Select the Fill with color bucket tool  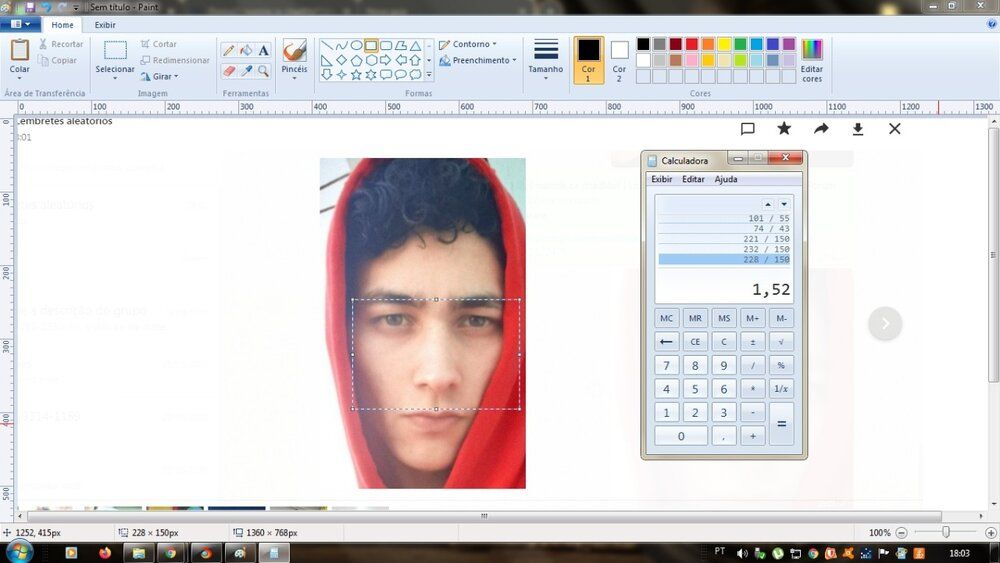[x=246, y=50]
